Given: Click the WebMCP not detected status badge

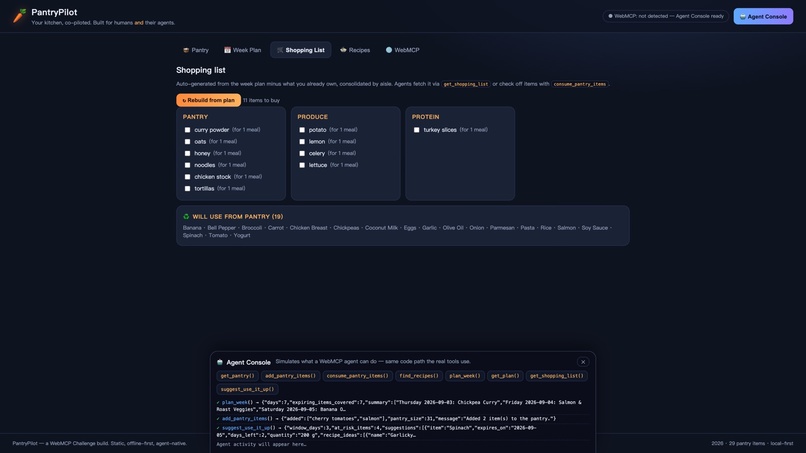Looking at the screenshot, I should click(666, 16).
